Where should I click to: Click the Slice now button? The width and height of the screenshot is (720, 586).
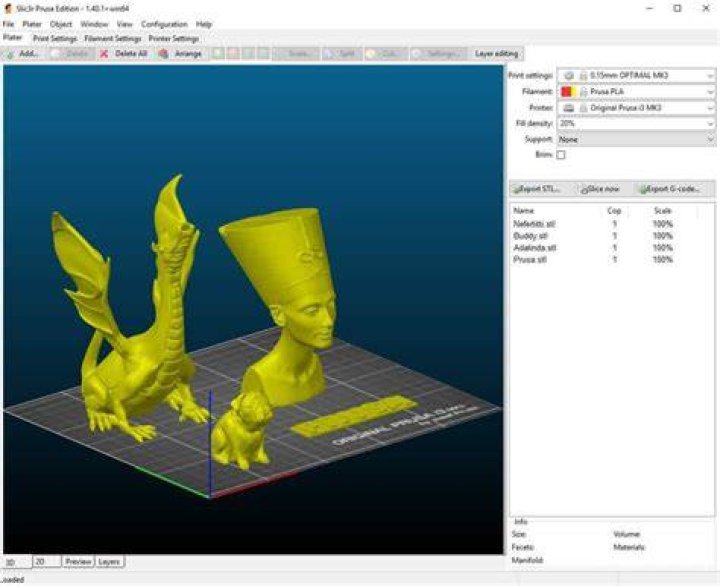click(600, 189)
